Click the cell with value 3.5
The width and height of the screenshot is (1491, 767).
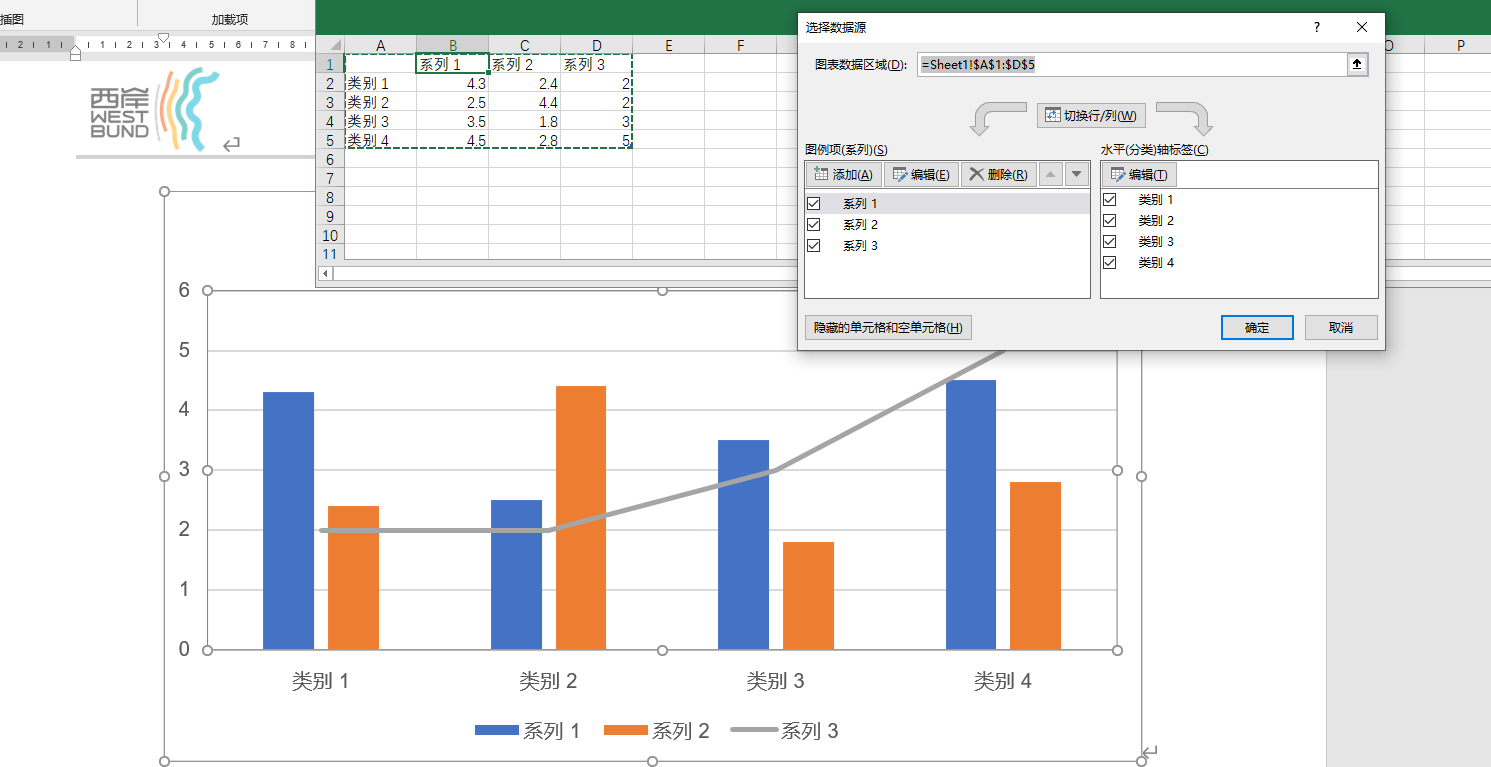452,122
